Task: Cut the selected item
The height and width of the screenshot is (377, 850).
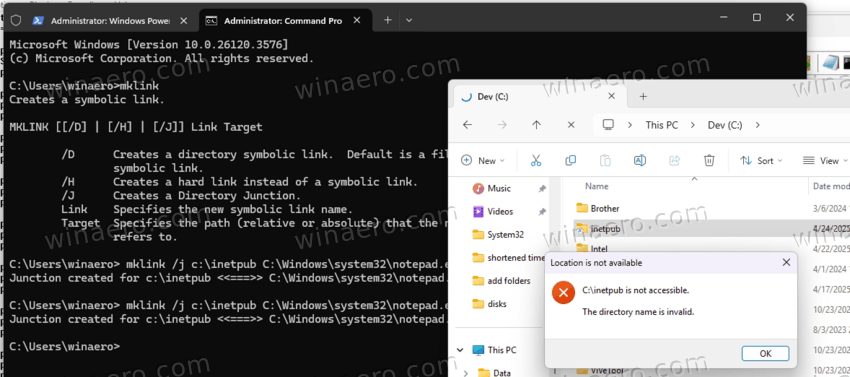Action: [x=536, y=161]
